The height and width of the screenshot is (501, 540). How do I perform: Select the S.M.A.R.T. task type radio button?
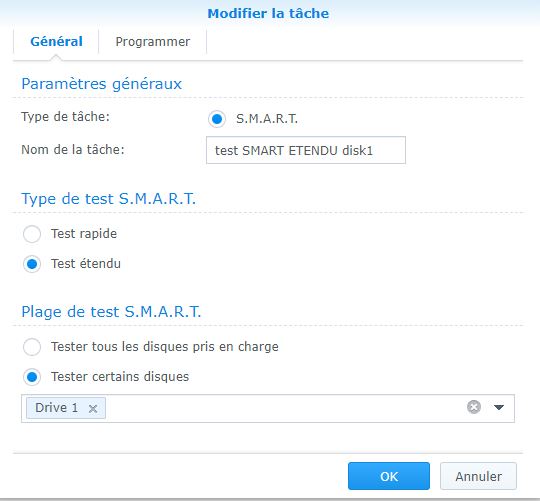[x=217, y=119]
